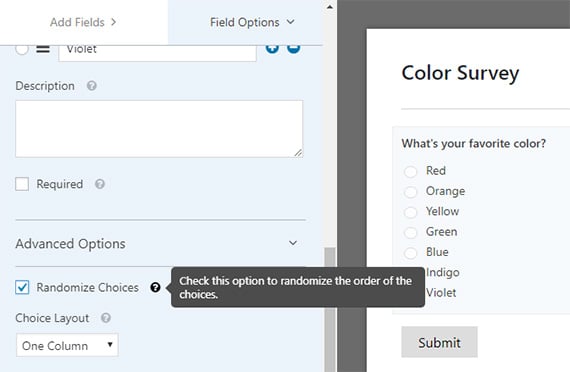Screen dimensions: 570x372
Task: Click the add choice plus icon beside Violet
Action: tap(272, 49)
